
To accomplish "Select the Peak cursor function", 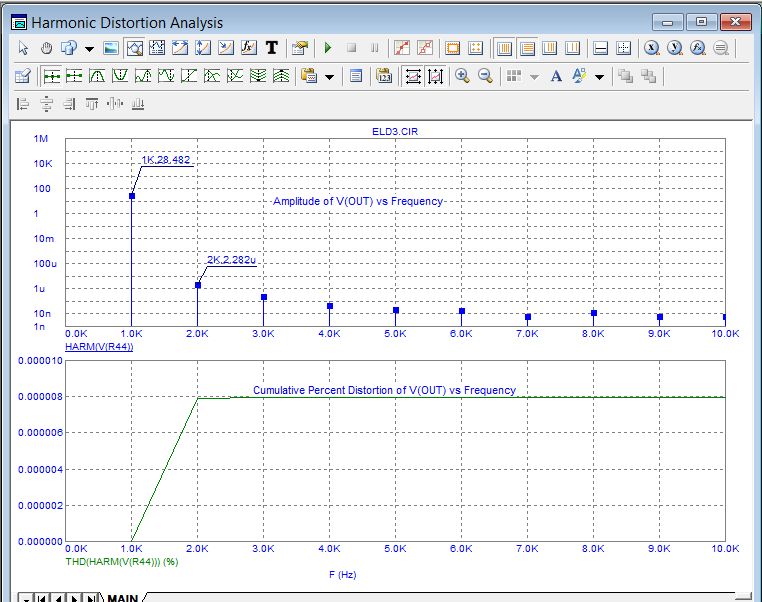I will point(97,76).
